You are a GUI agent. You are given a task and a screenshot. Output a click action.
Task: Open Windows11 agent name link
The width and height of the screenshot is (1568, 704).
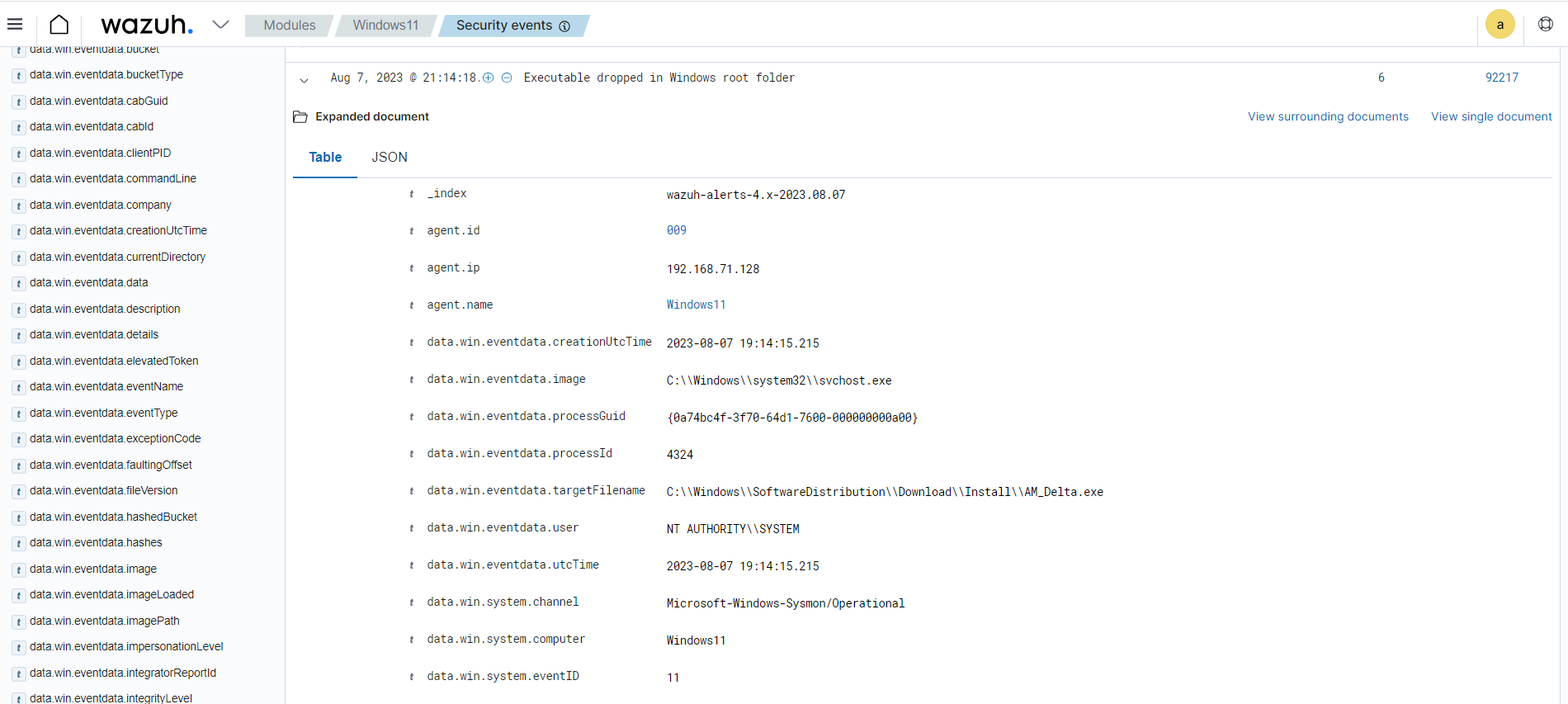(x=696, y=305)
